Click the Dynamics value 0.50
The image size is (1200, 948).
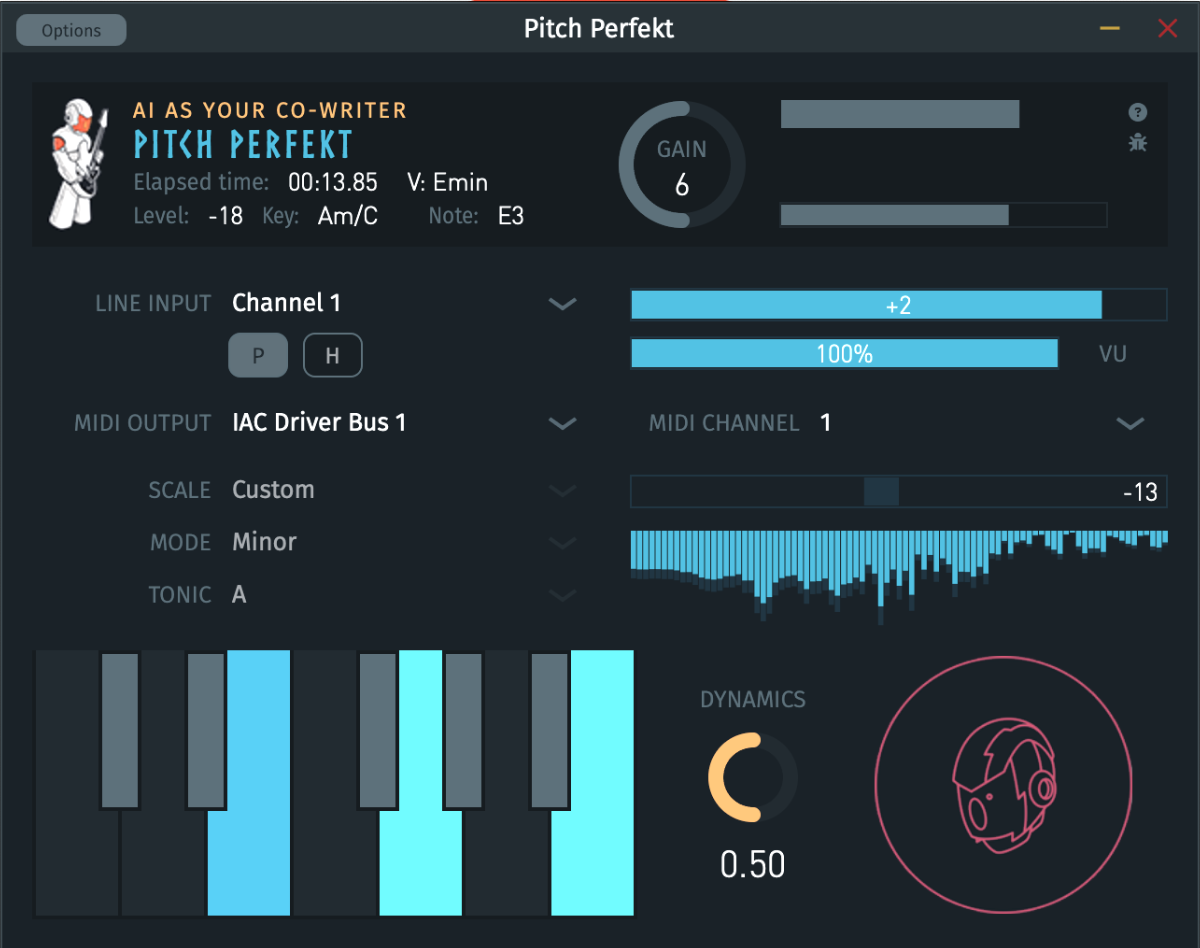pos(753,865)
